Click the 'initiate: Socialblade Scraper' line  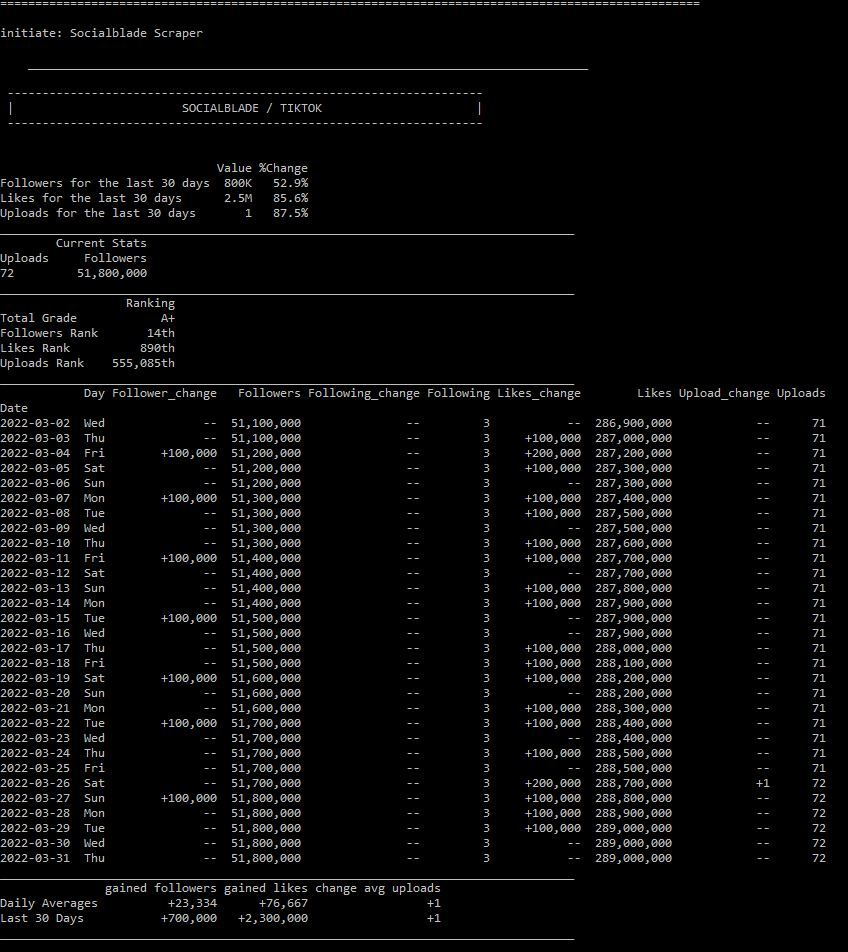[x=101, y=33]
